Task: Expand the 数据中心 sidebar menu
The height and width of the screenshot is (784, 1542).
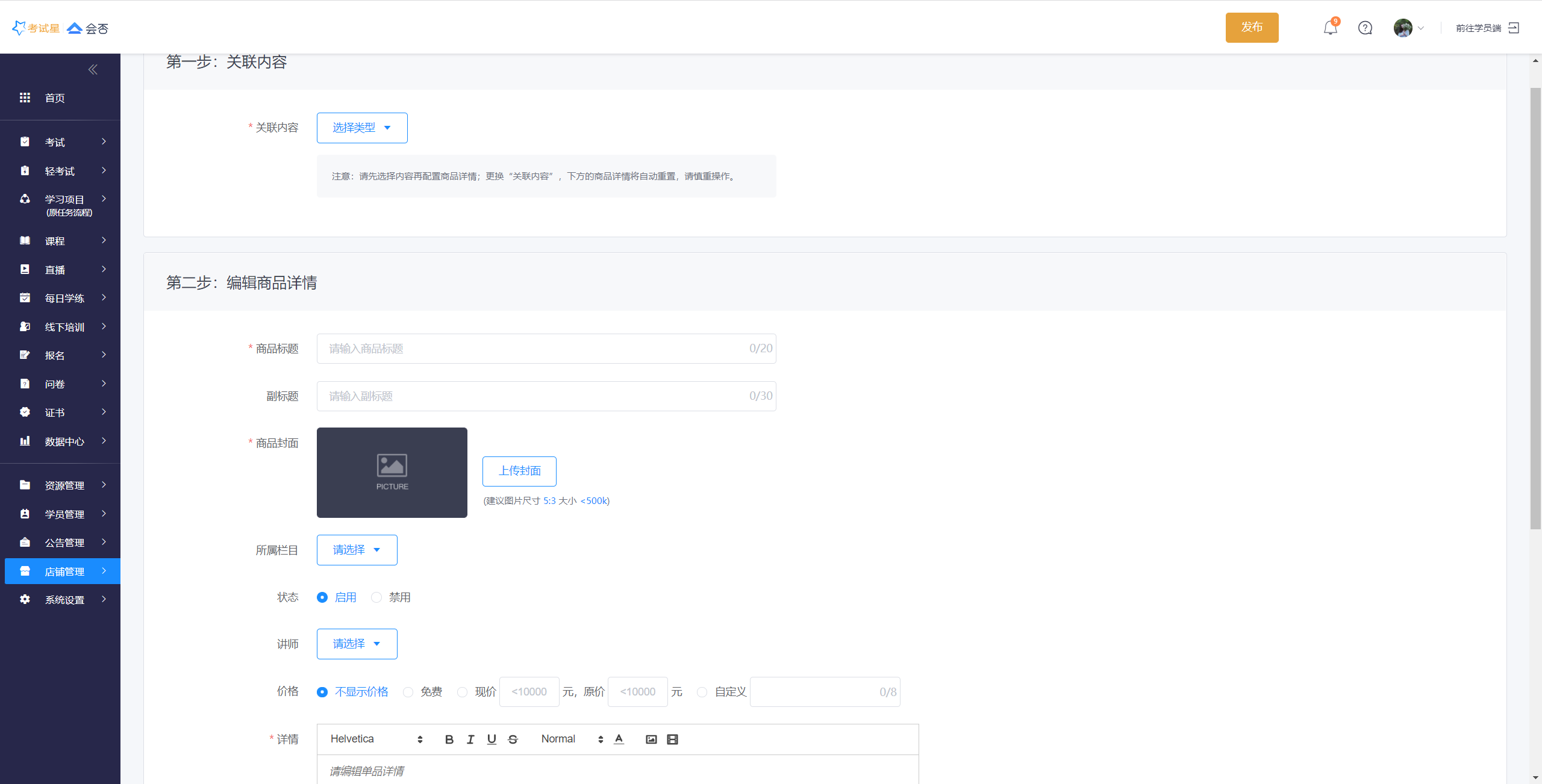Action: click(x=64, y=441)
